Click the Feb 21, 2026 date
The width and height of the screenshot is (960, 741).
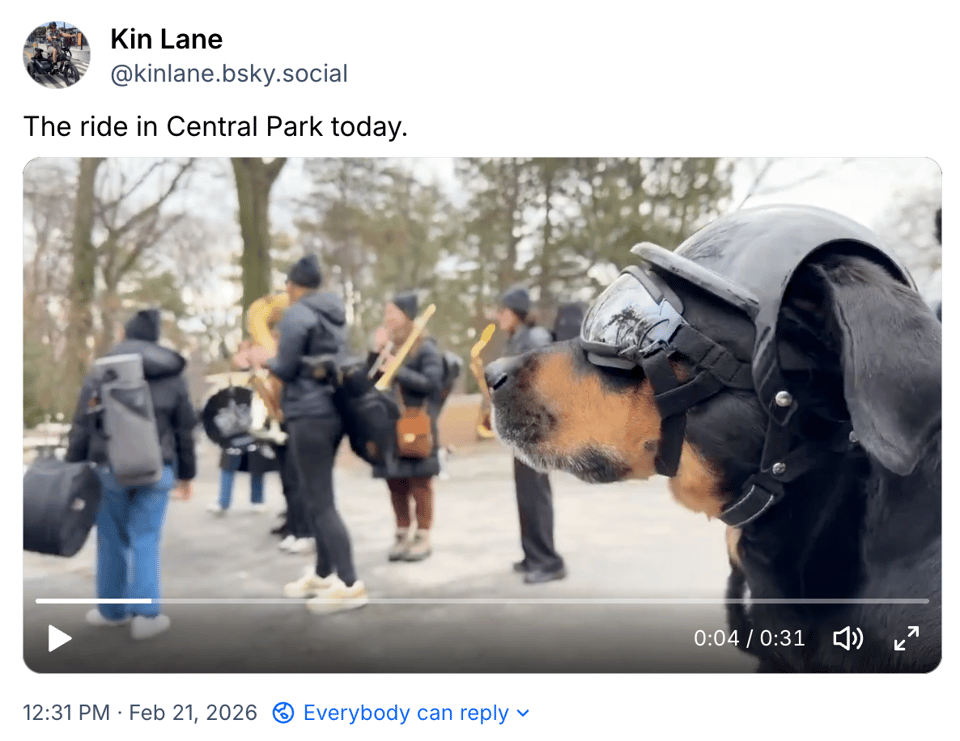[193, 713]
